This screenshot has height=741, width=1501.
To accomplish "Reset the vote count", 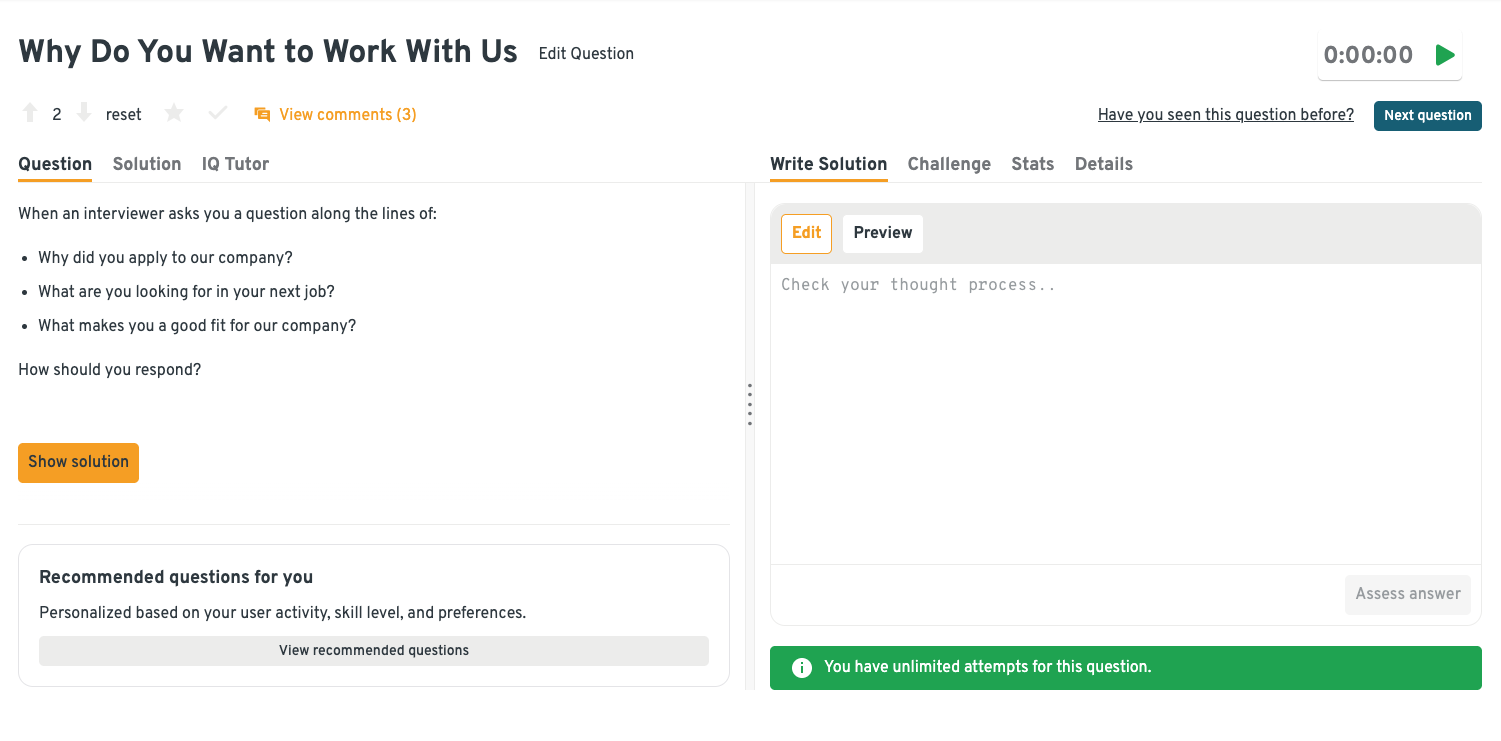I will tap(124, 115).
